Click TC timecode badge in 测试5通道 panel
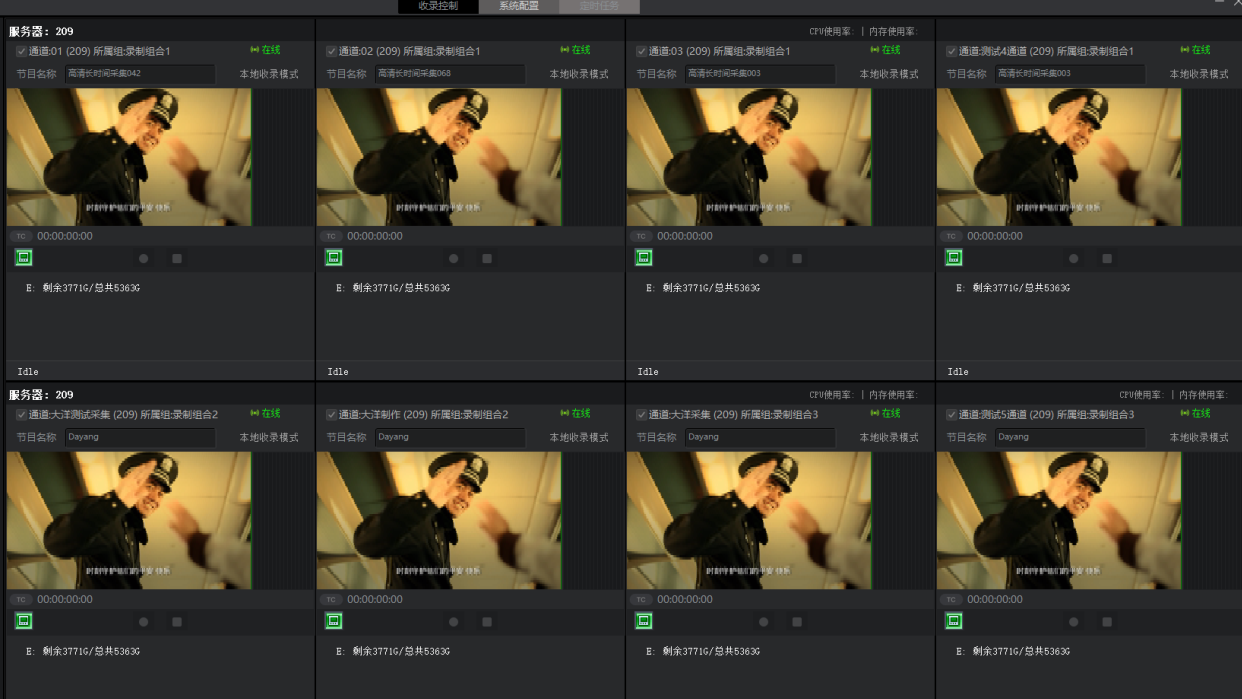 [951, 600]
